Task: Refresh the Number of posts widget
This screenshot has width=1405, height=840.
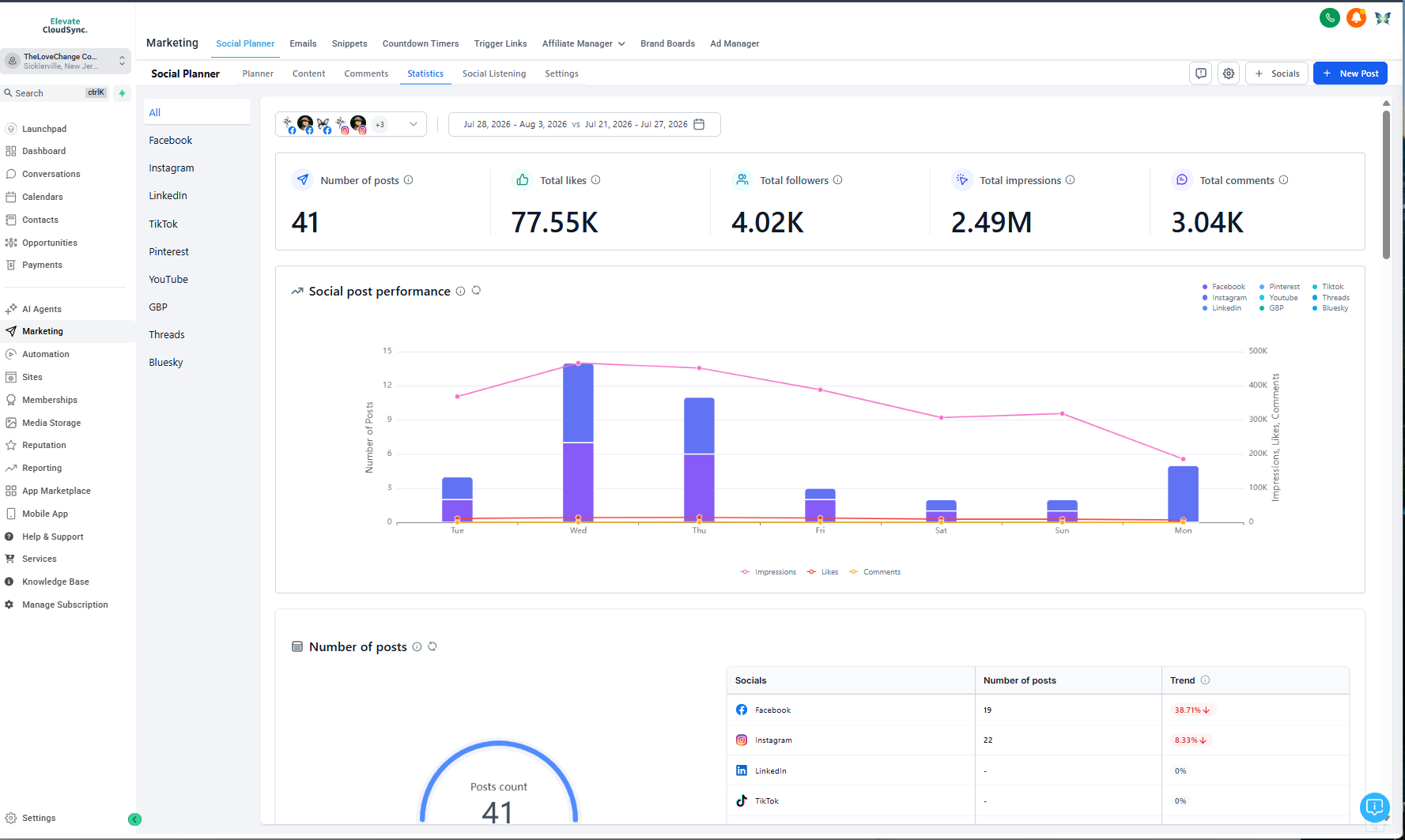Action: 432,646
